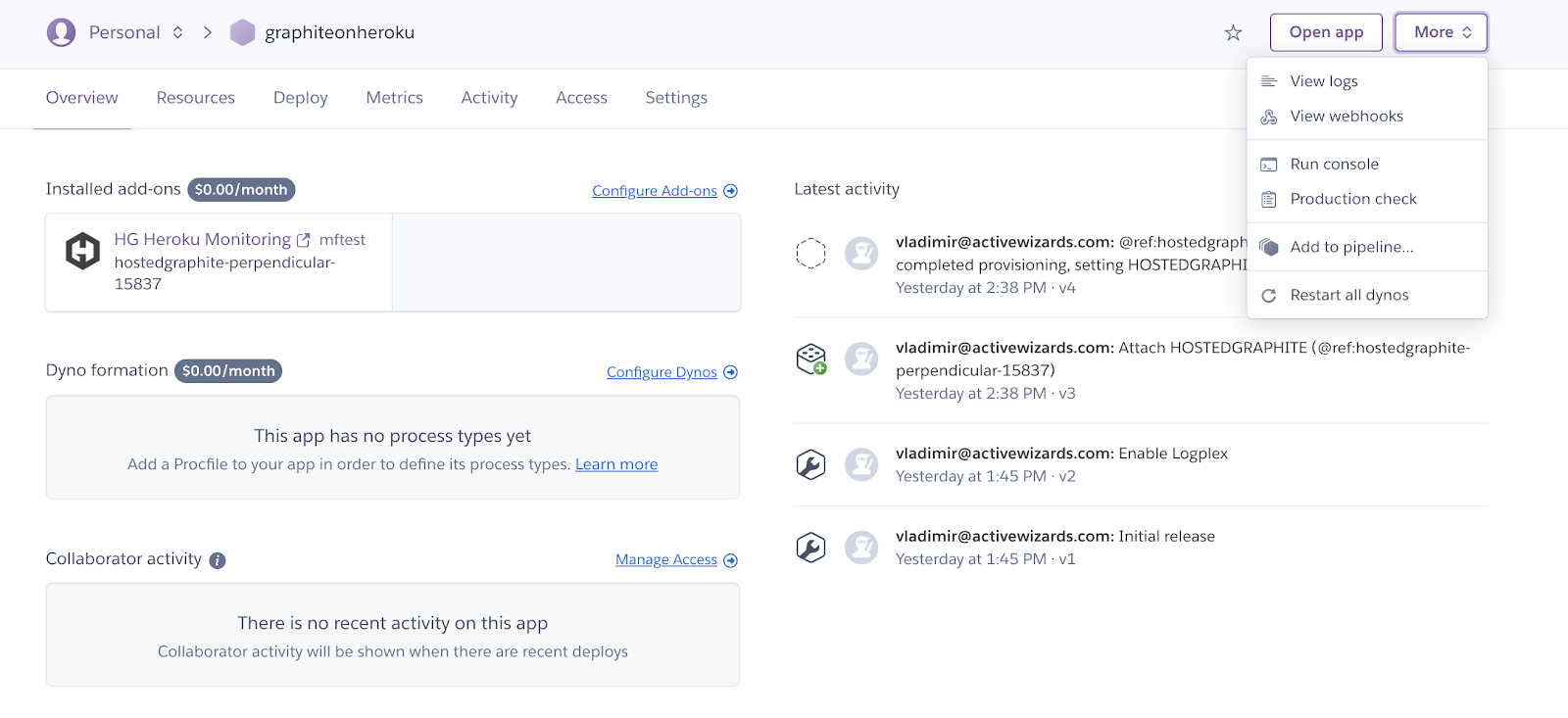The height and width of the screenshot is (718, 1568).
Task: Select View webhooks from the More menu
Action: (1367, 117)
